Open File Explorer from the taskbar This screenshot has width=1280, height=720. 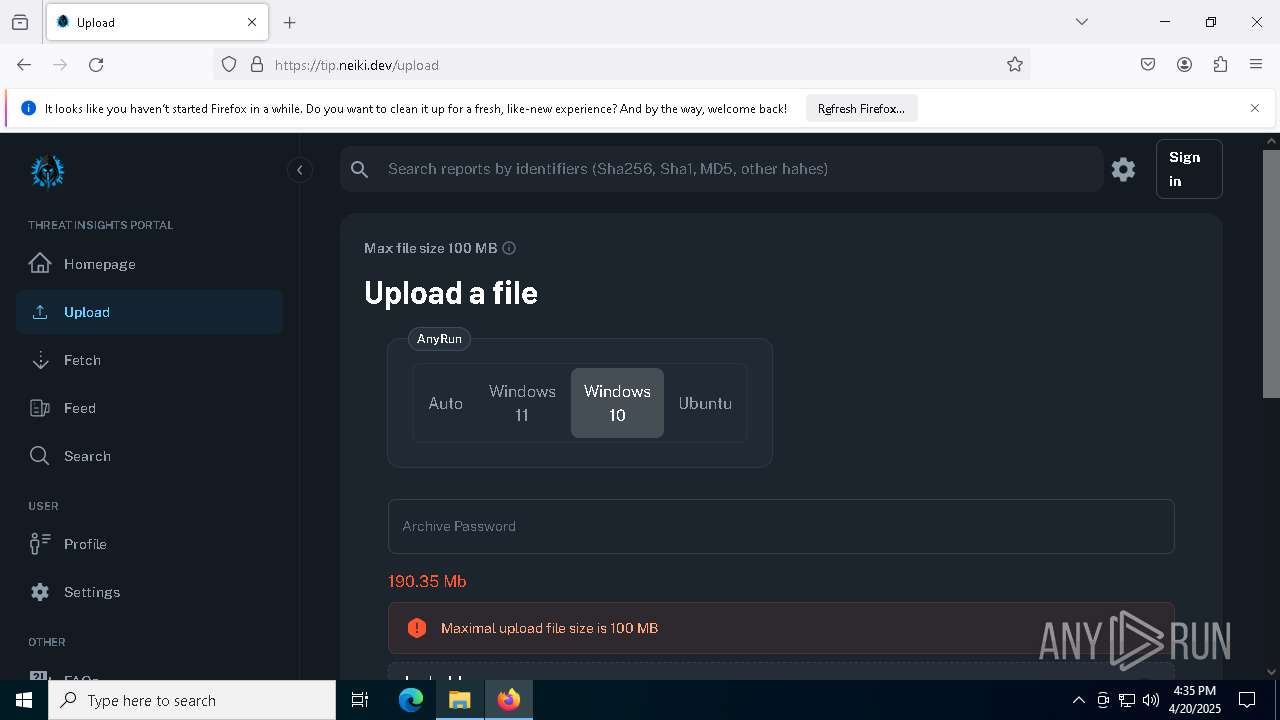pos(460,700)
